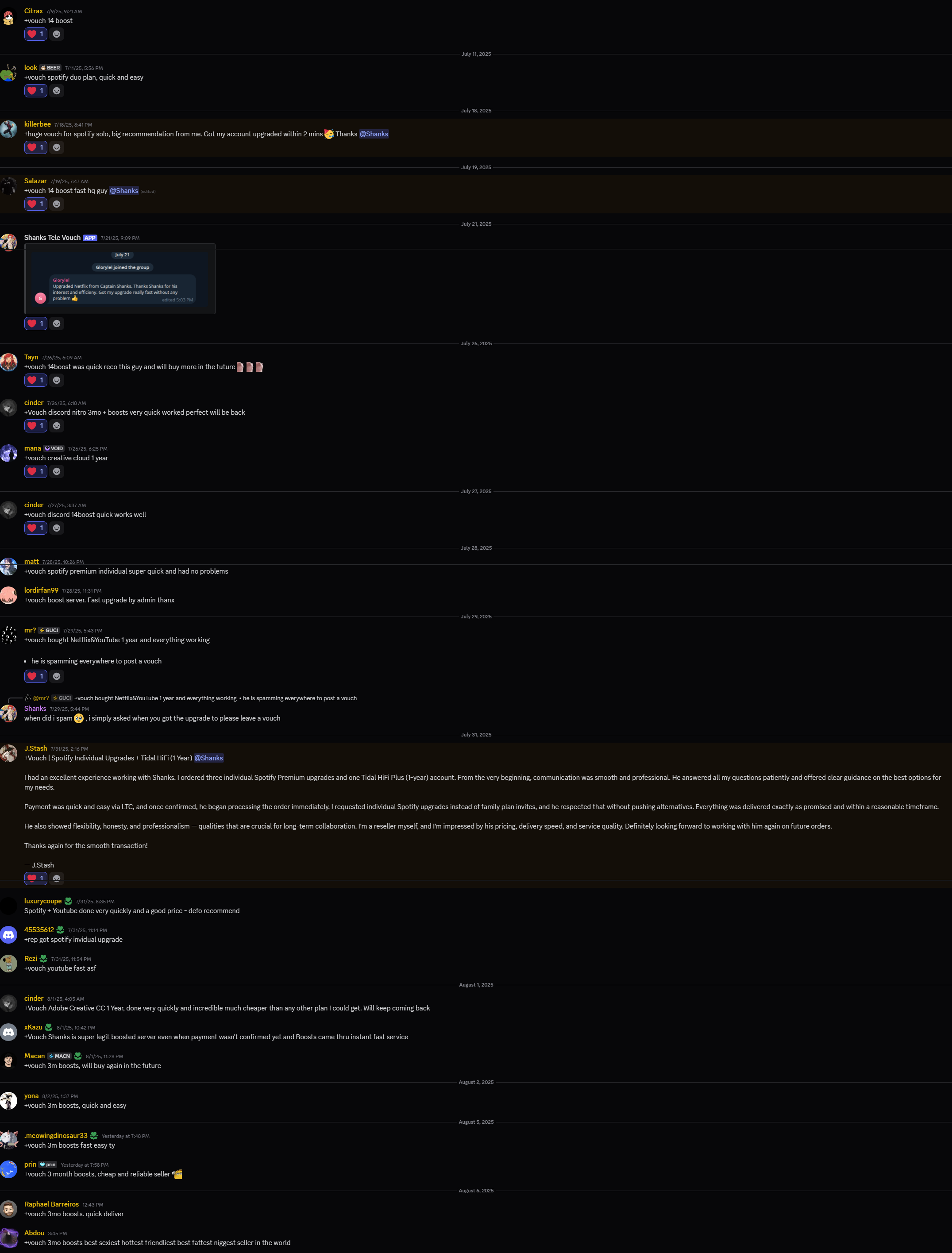Open the @Shanks mention in killerbee's message

tap(374, 134)
